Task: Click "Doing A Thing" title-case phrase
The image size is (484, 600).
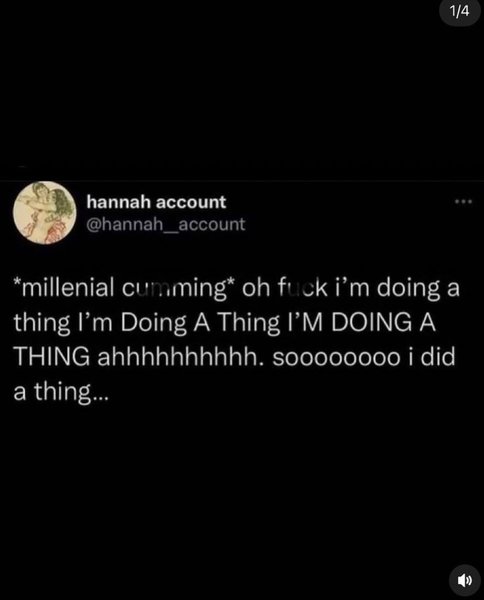Action: pyautogui.click(x=200, y=323)
